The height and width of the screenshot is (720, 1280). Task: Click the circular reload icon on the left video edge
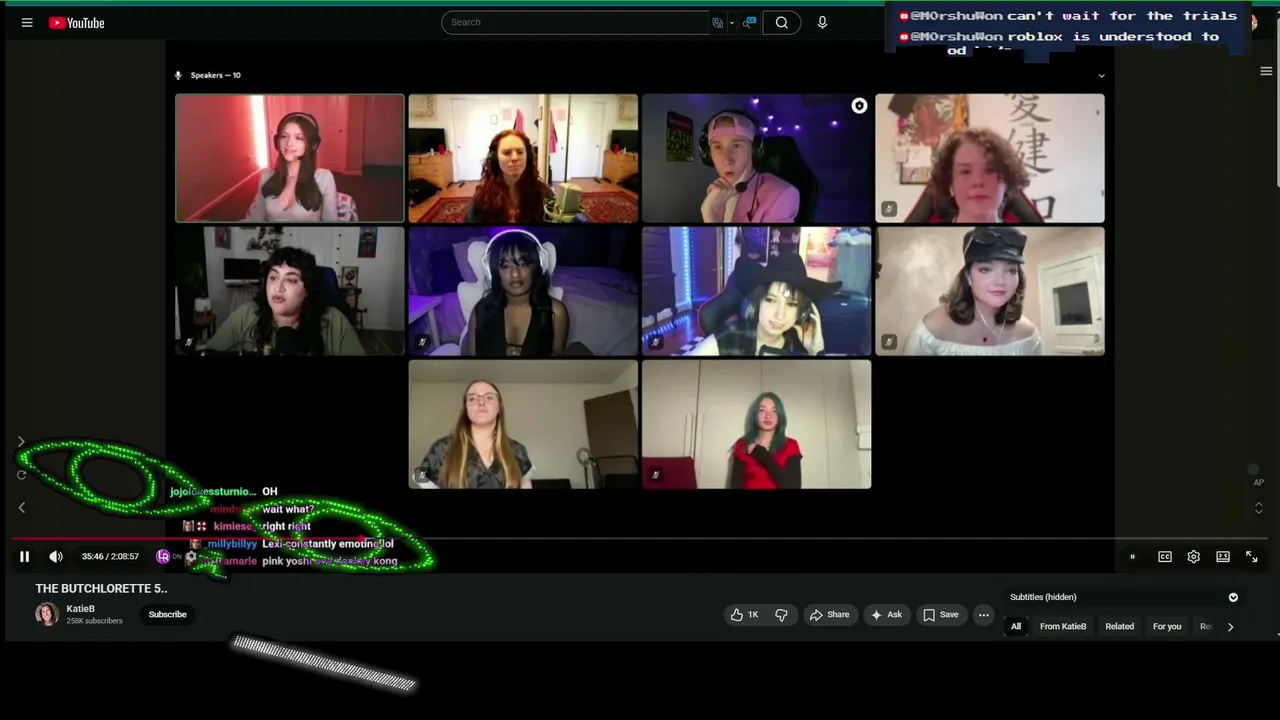(x=21, y=475)
